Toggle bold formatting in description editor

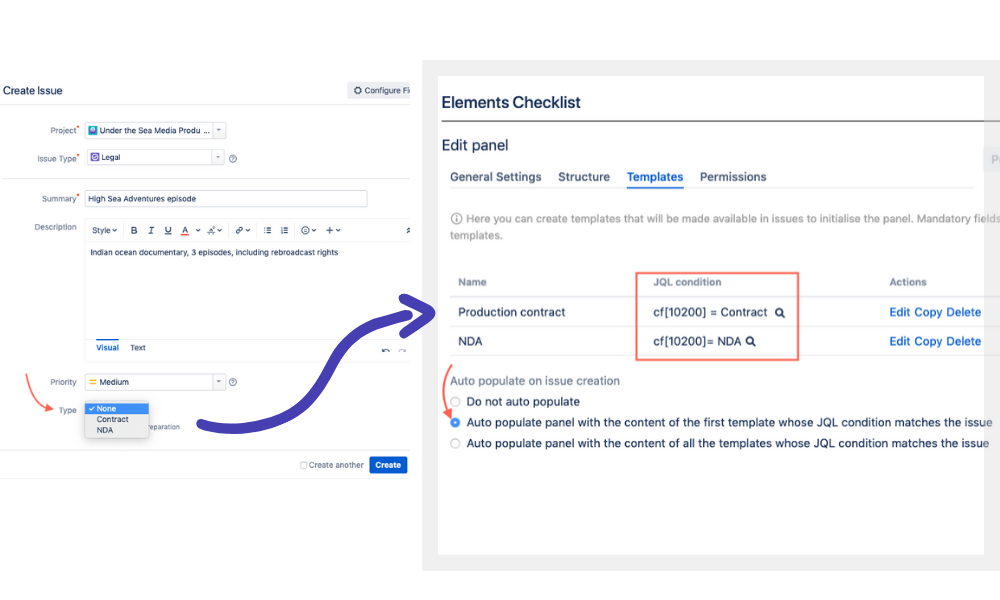pos(134,230)
